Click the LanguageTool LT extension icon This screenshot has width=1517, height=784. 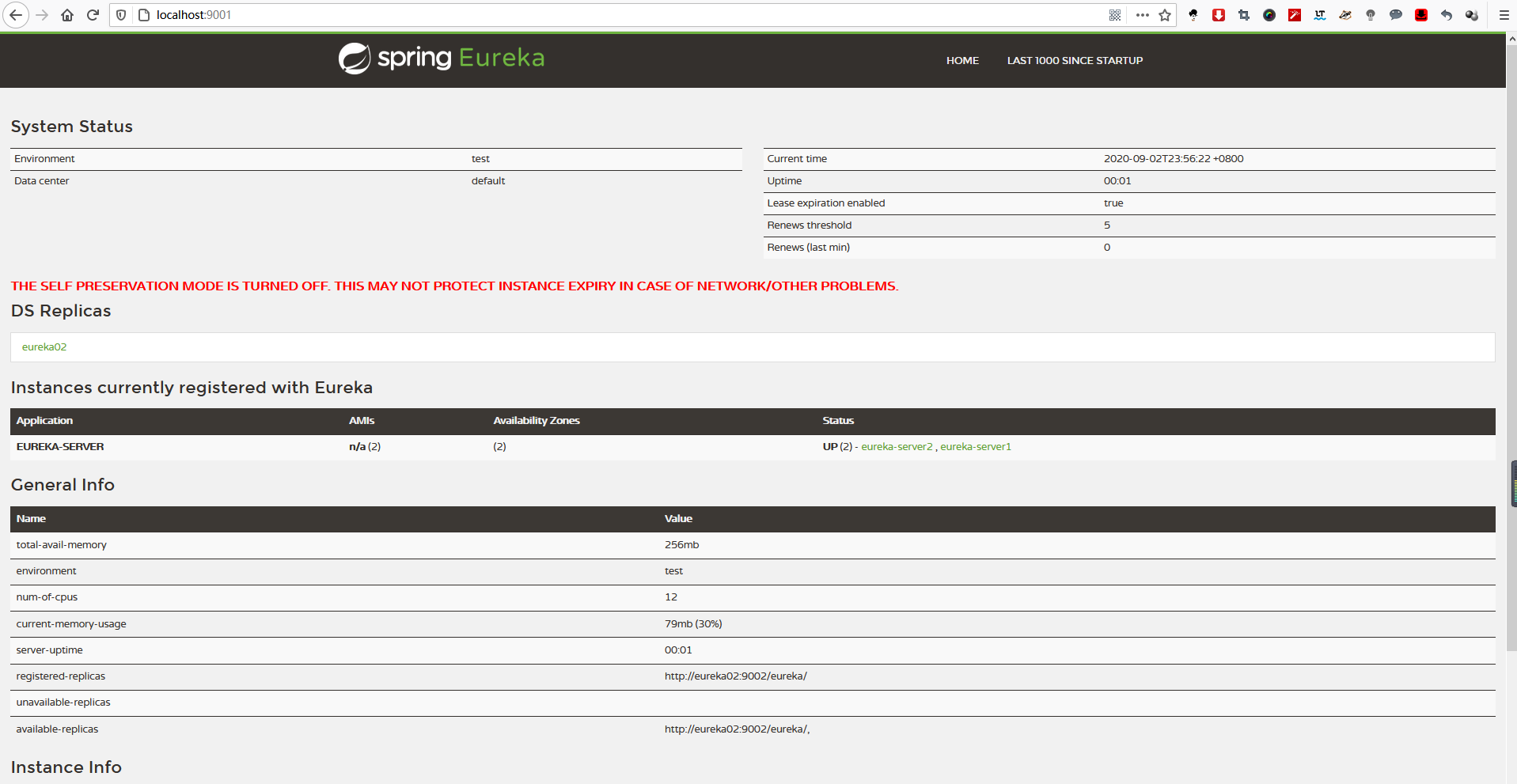[x=1320, y=15]
